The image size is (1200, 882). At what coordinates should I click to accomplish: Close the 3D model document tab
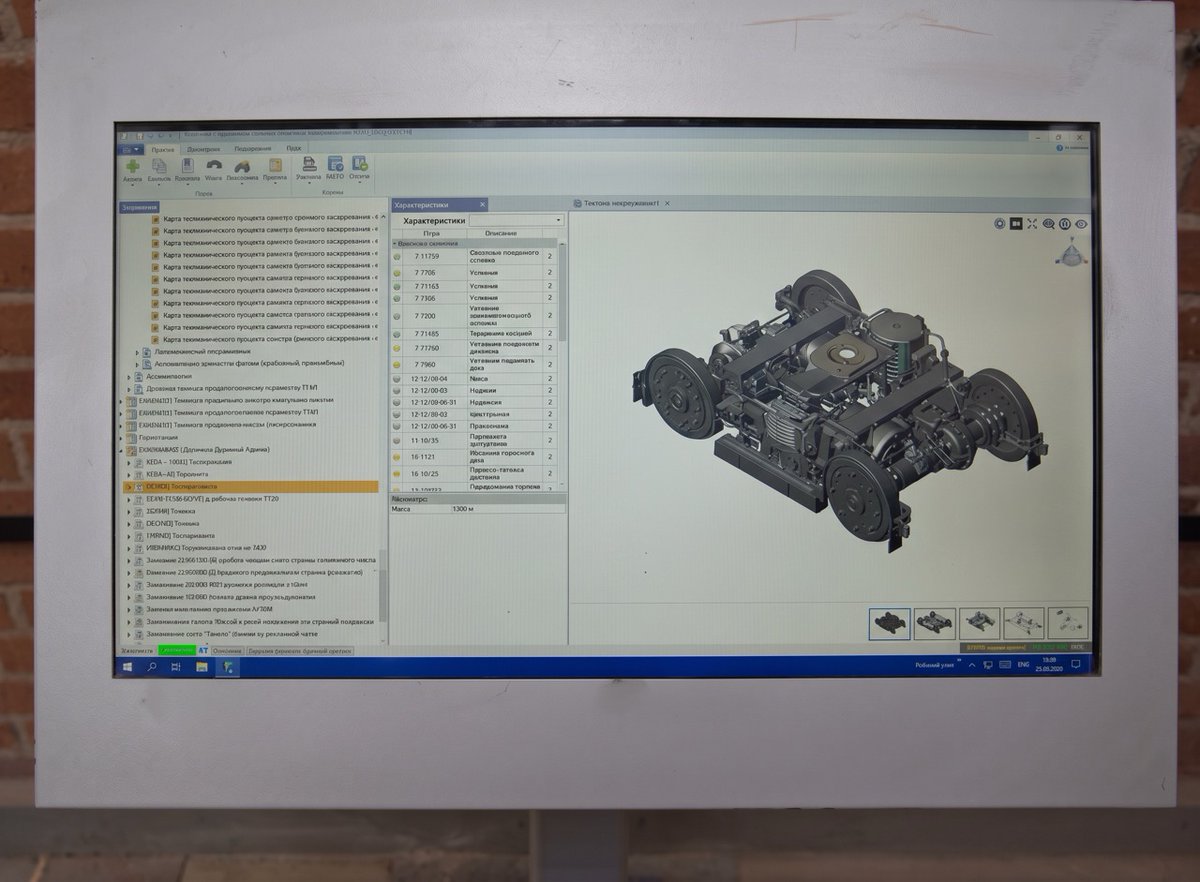pyautogui.click(x=667, y=203)
